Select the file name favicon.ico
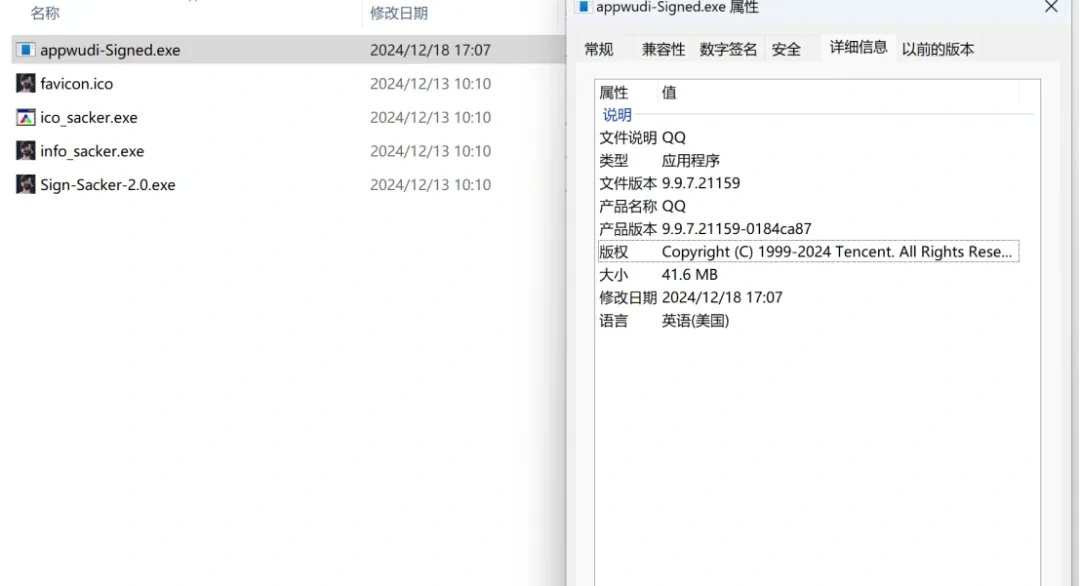 tap(76, 83)
